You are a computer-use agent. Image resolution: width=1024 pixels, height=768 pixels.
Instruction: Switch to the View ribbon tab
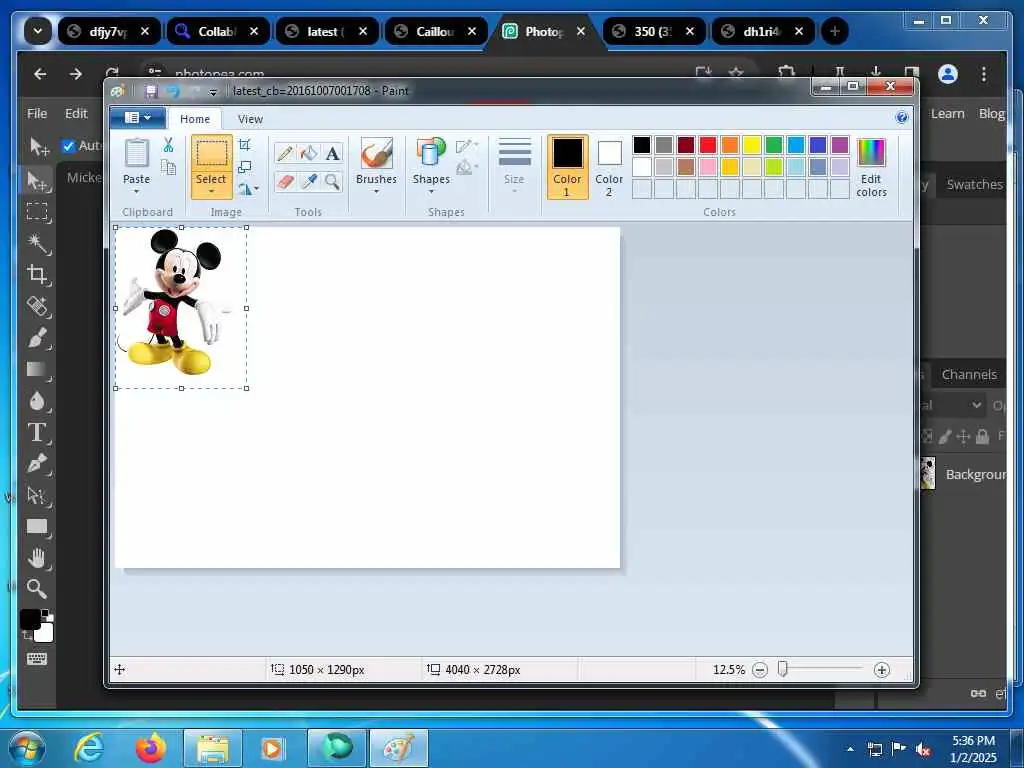coord(250,119)
